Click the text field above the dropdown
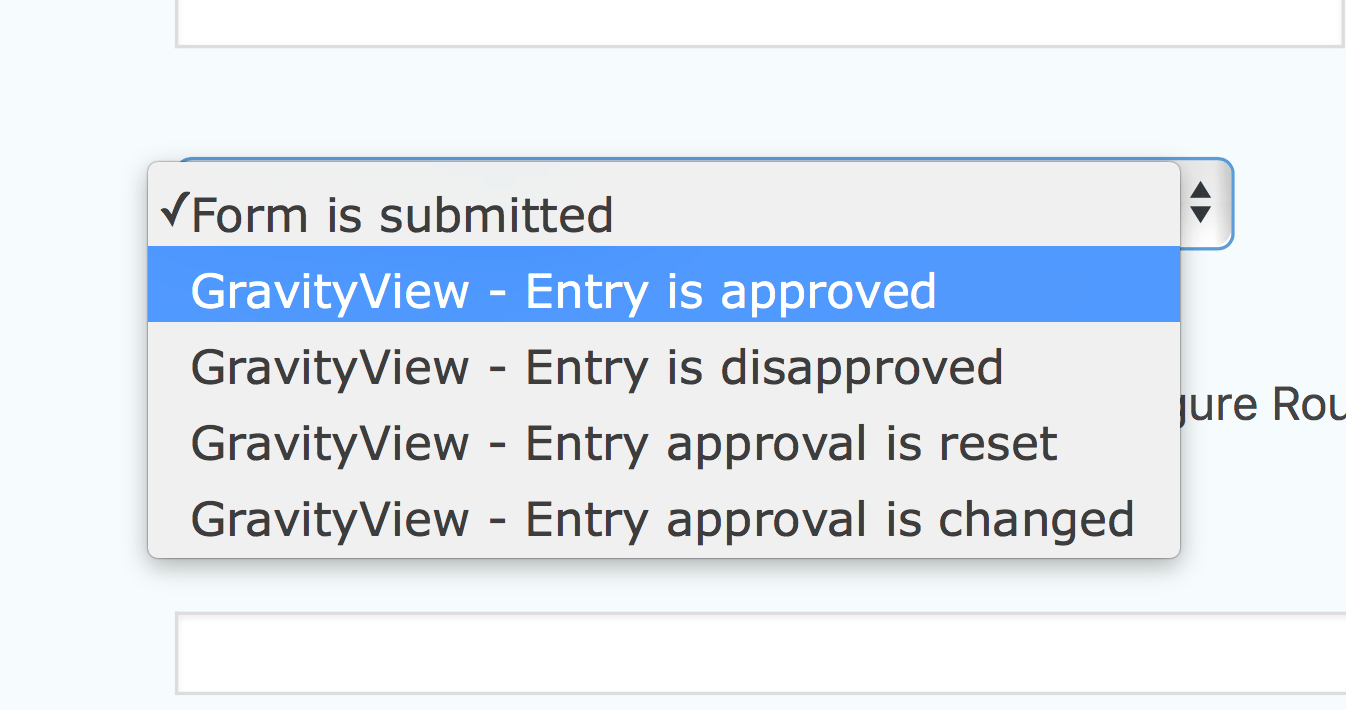 760,22
